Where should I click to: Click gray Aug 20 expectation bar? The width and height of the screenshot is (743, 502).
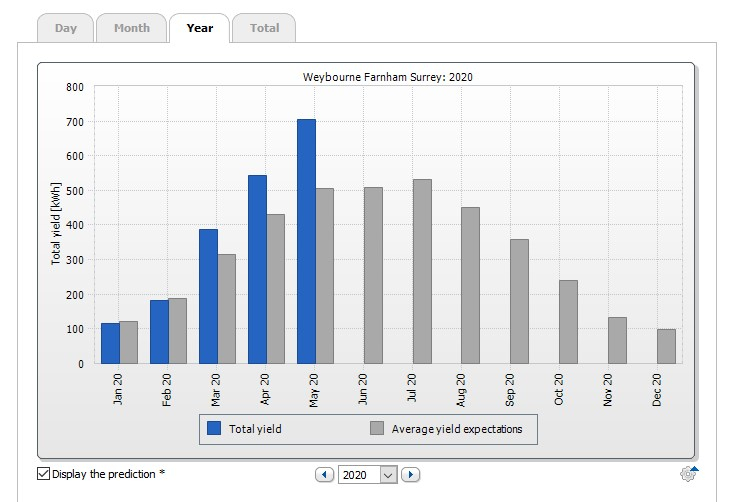[471, 286]
